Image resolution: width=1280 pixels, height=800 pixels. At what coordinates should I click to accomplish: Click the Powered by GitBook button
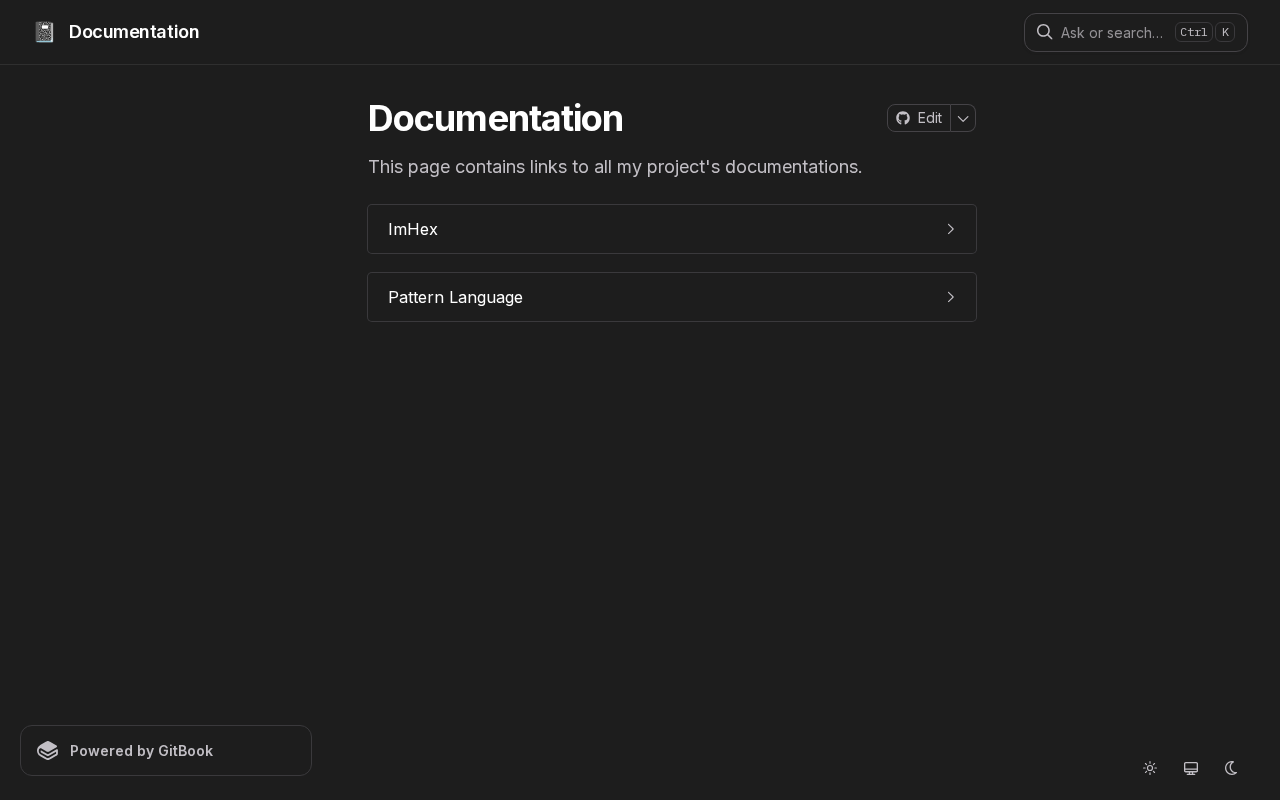[x=166, y=750]
